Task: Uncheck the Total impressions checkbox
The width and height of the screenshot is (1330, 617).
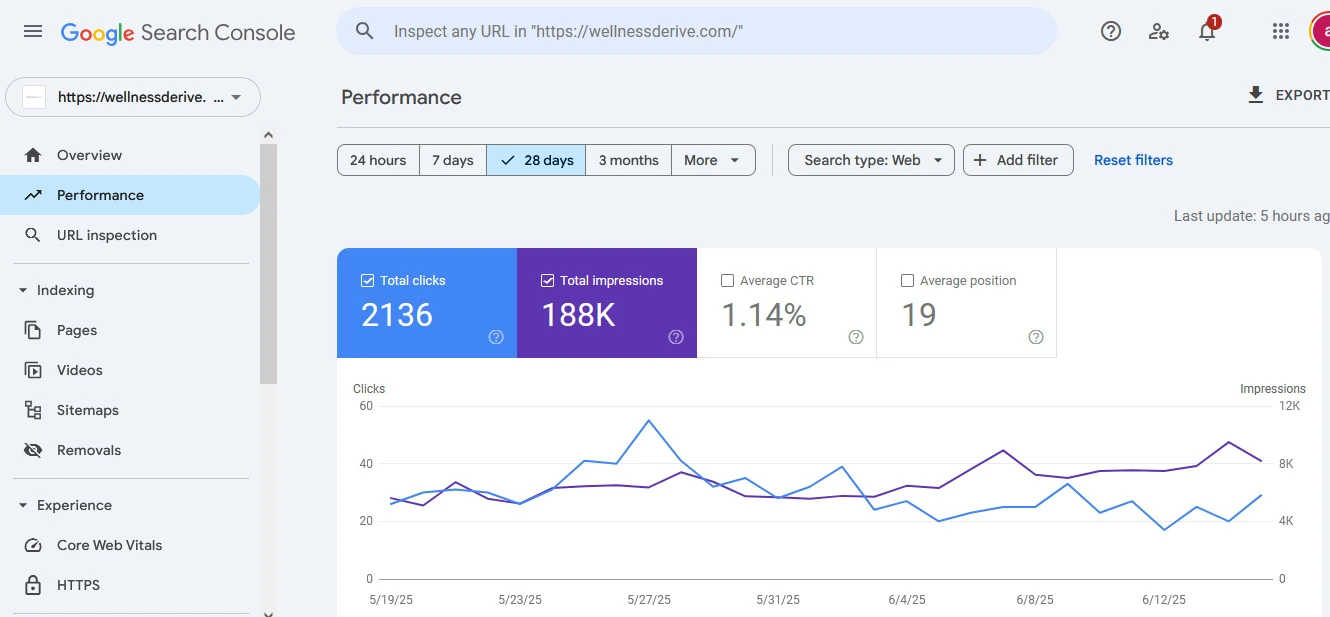Action: pyautogui.click(x=547, y=281)
